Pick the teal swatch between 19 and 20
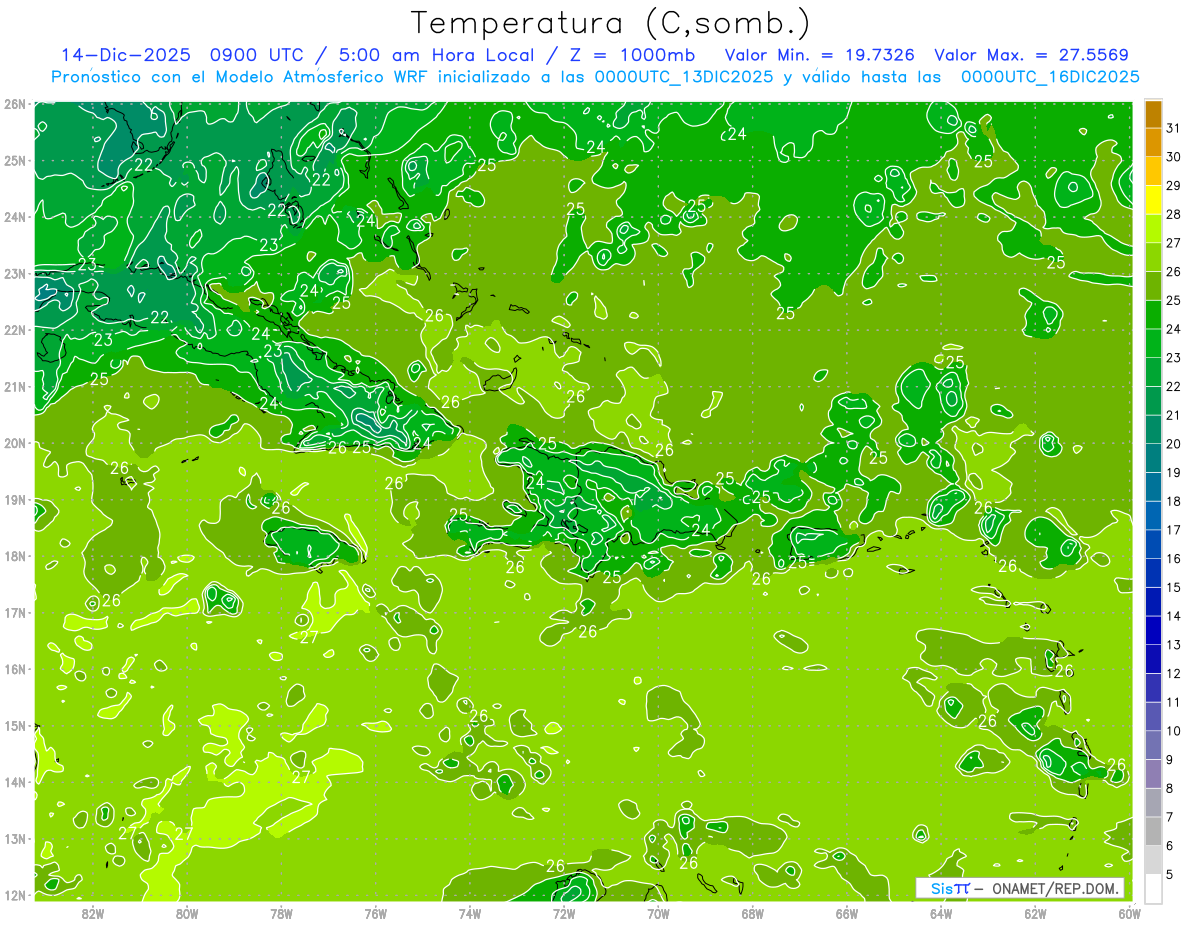Image resolution: width=1200 pixels, height=927 pixels. [x=1153, y=458]
